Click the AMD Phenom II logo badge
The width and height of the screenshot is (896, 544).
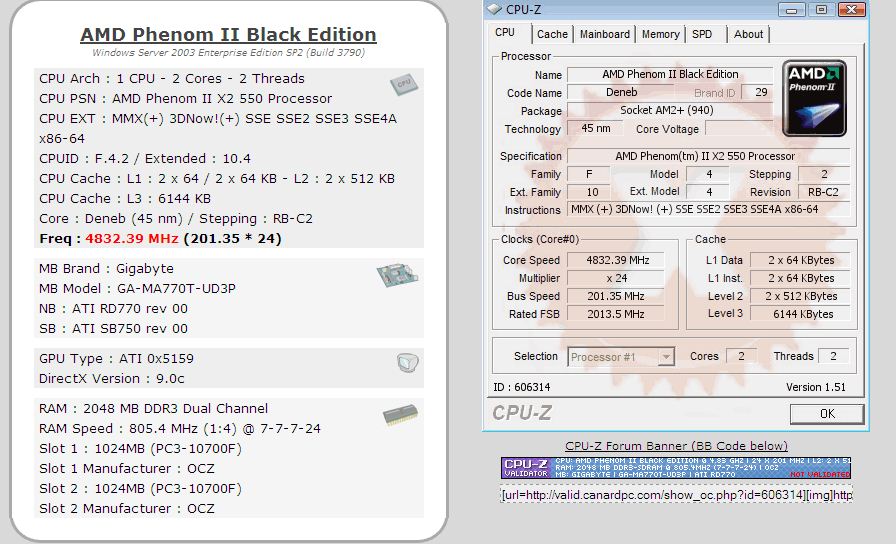pyautogui.click(x=814, y=98)
